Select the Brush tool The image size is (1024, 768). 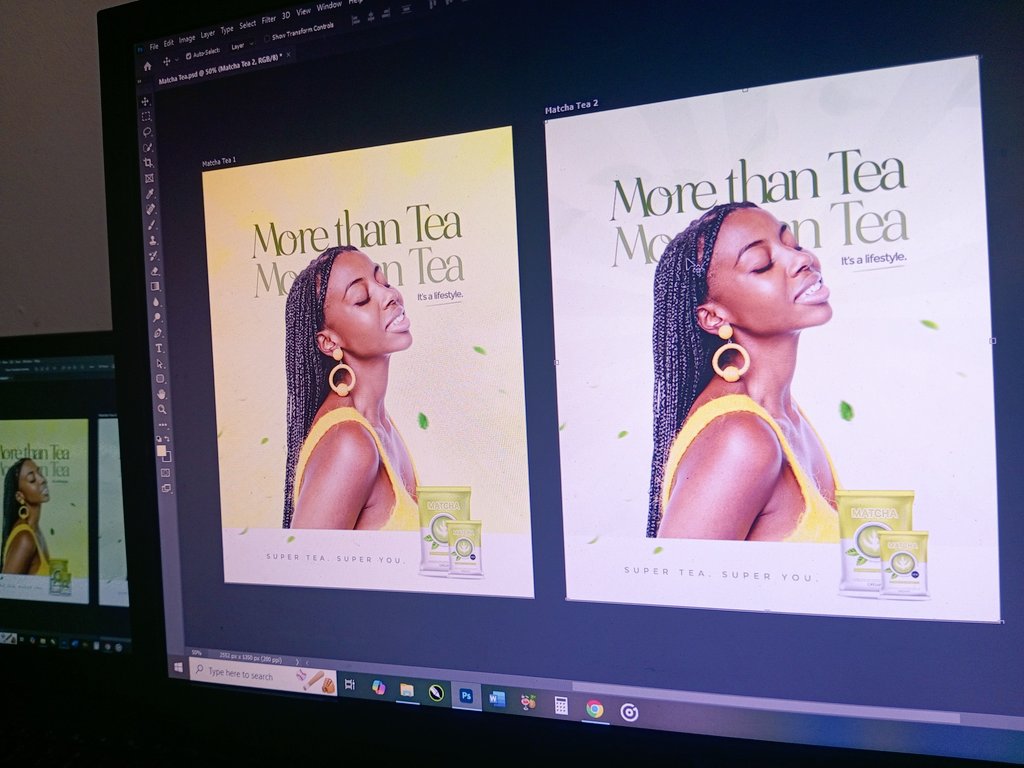click(152, 225)
